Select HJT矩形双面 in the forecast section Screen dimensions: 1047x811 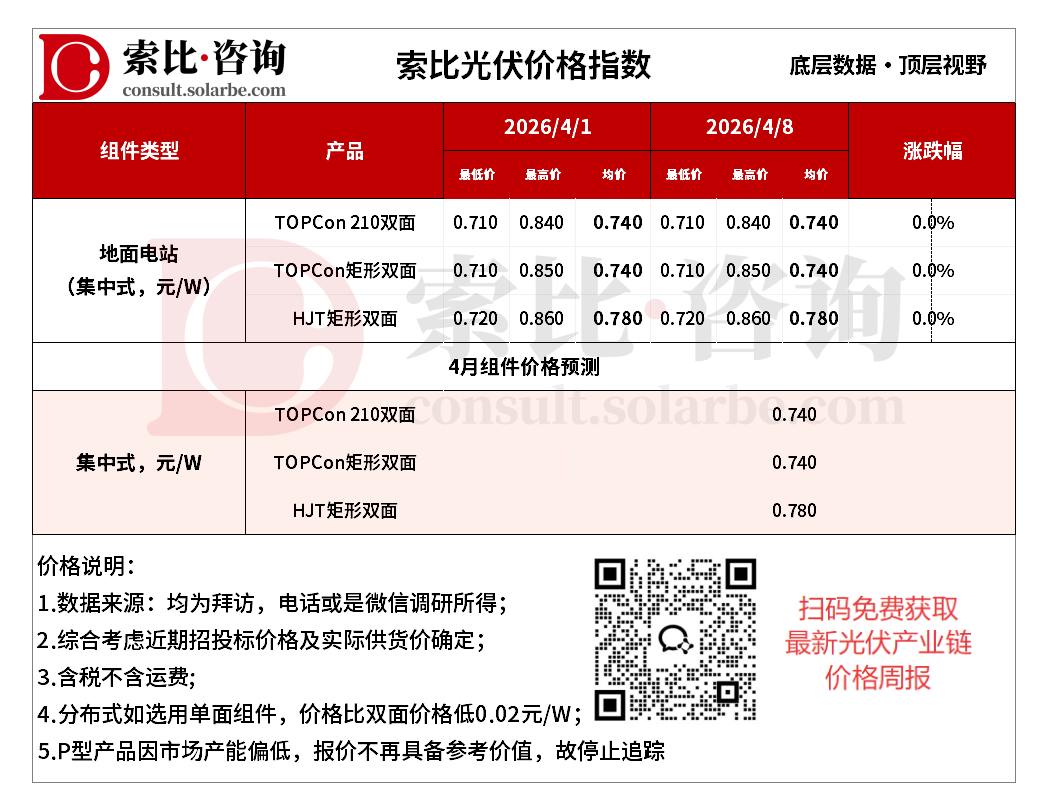[x=345, y=511]
